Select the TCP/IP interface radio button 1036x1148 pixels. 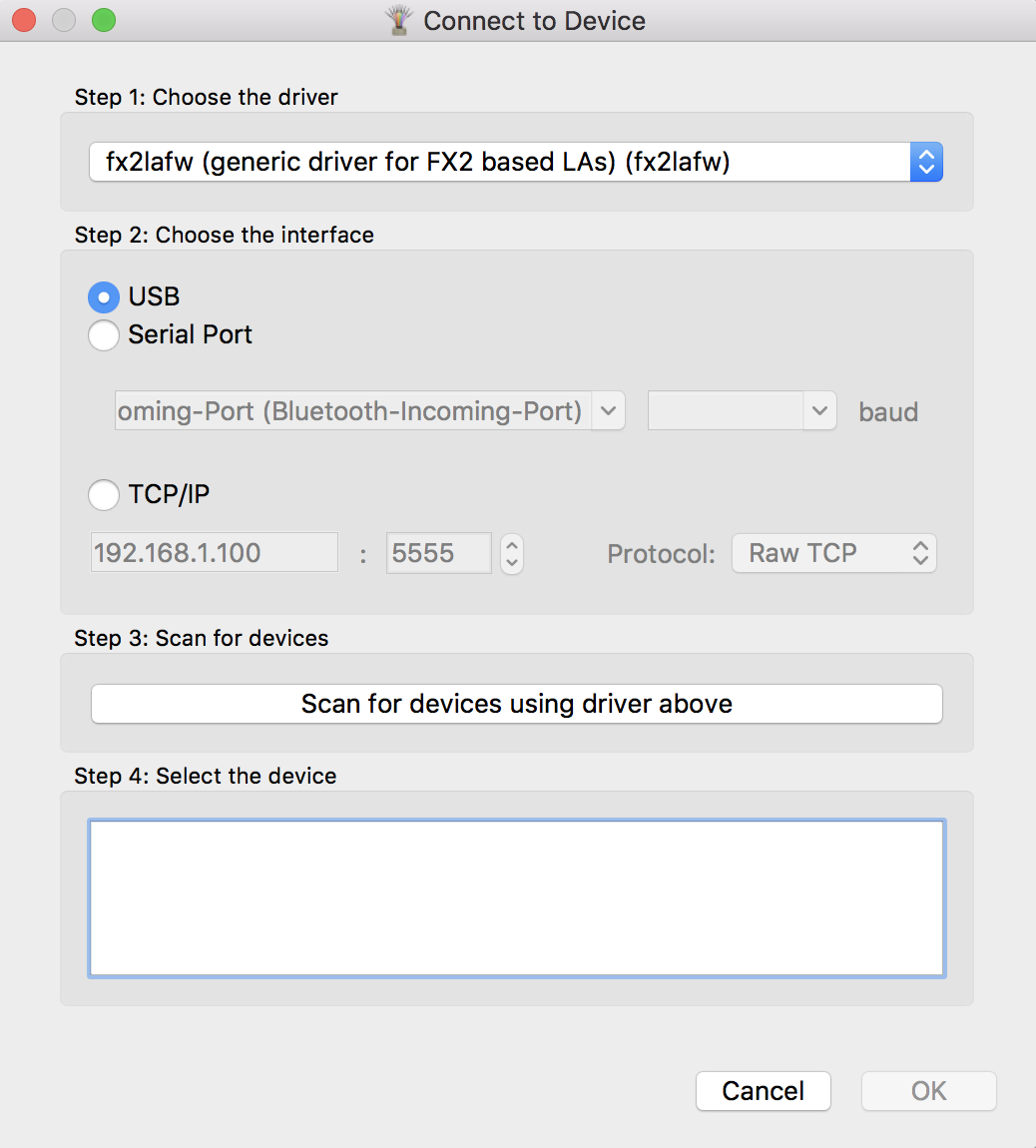pos(104,495)
